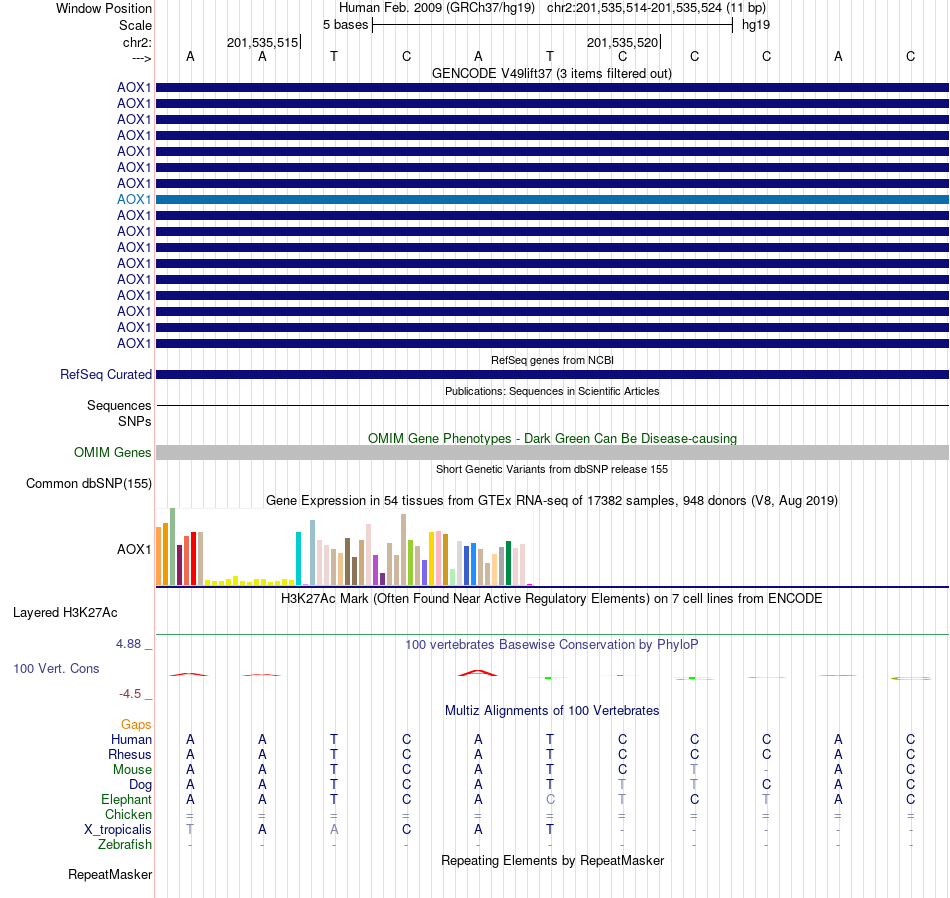The image size is (950, 898).
Task: Select the Zebrafish alignment row label
Action: [x=125, y=844]
